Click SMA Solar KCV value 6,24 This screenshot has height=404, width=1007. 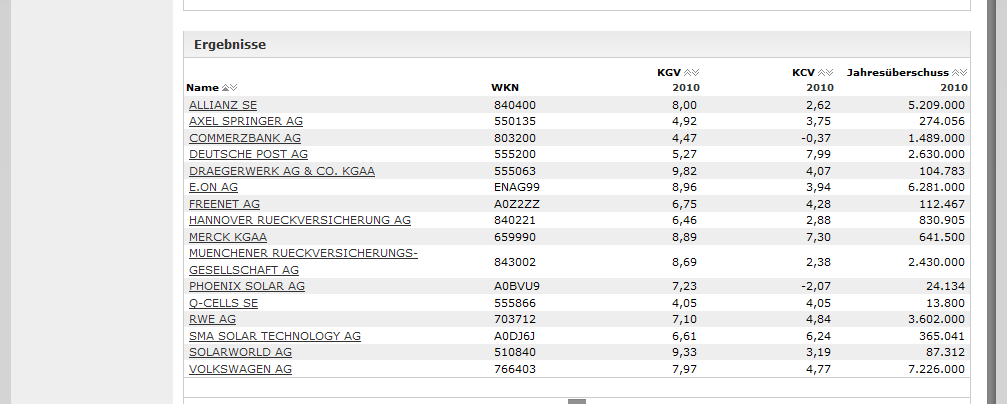(818, 336)
